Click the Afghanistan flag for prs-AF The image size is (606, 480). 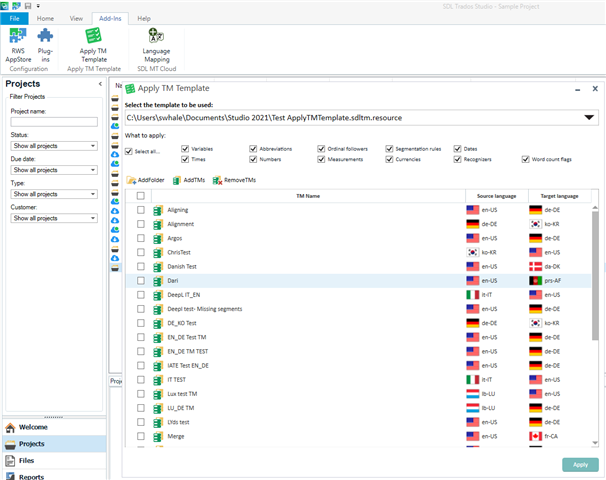pyautogui.click(x=536, y=281)
